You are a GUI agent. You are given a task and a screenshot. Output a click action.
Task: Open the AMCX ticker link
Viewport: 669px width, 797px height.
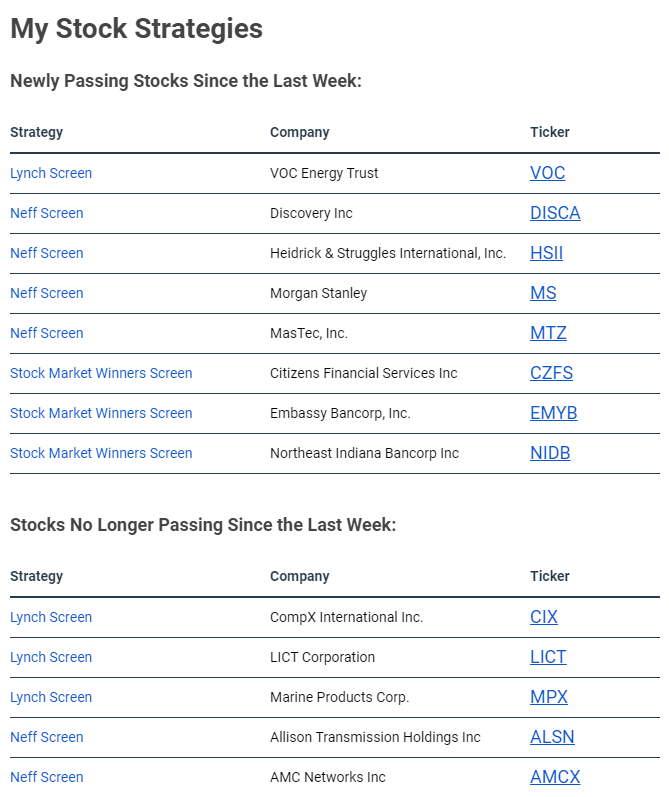click(x=555, y=777)
